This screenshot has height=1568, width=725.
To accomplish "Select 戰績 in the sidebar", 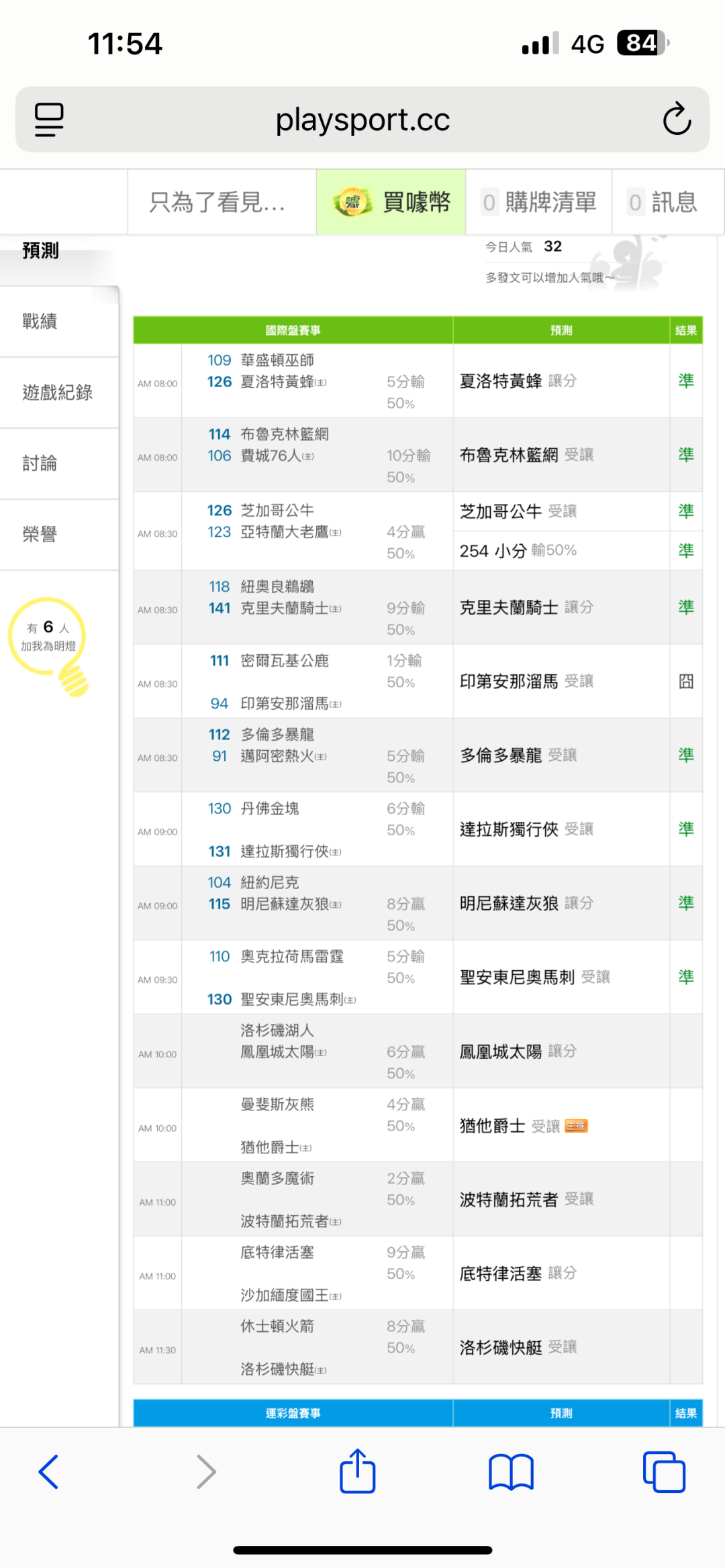I will click(x=40, y=321).
